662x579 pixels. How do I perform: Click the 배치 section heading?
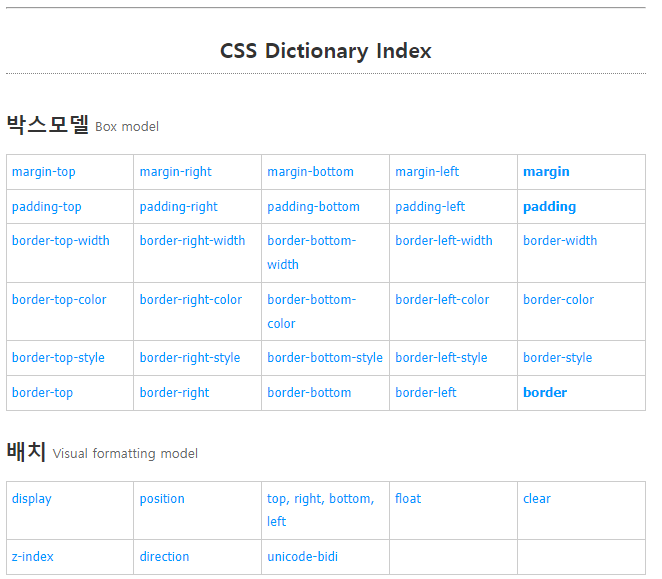[x=26, y=451]
